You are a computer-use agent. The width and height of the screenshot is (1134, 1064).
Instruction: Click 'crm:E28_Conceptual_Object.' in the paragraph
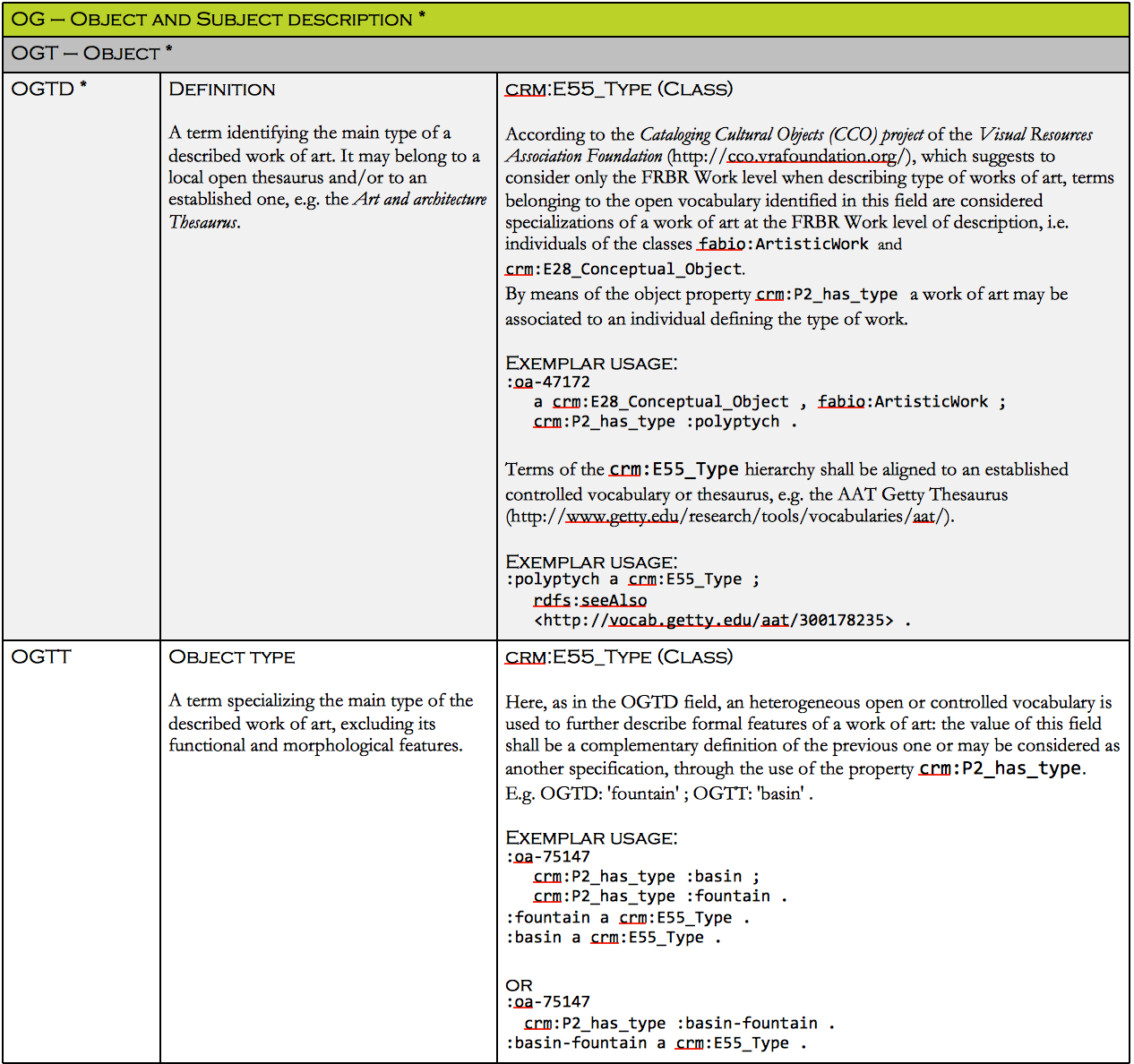pyautogui.click(x=625, y=269)
